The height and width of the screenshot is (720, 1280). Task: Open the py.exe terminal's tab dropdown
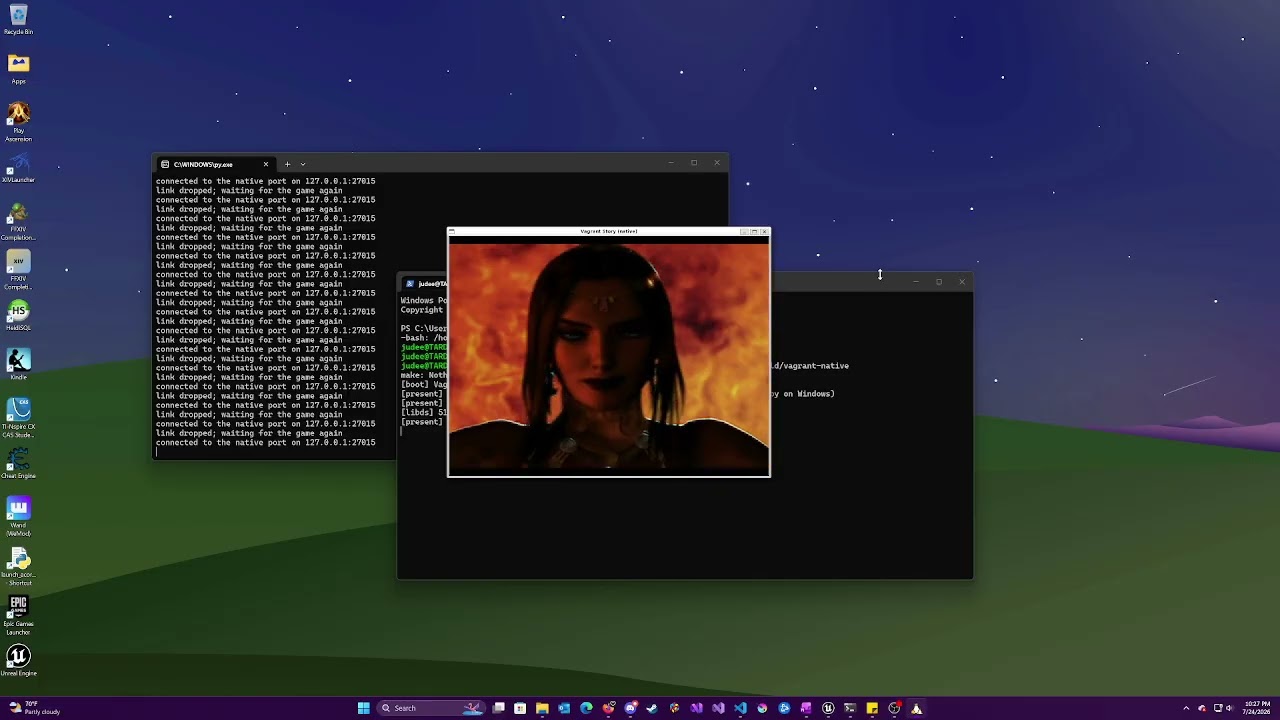pyautogui.click(x=303, y=164)
